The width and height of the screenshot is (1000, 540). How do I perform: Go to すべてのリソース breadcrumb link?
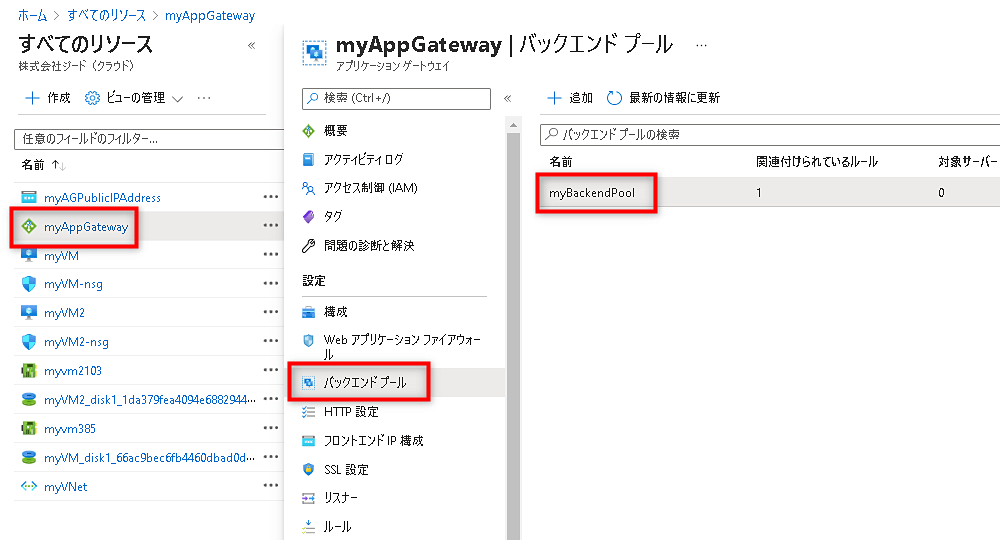(107, 15)
